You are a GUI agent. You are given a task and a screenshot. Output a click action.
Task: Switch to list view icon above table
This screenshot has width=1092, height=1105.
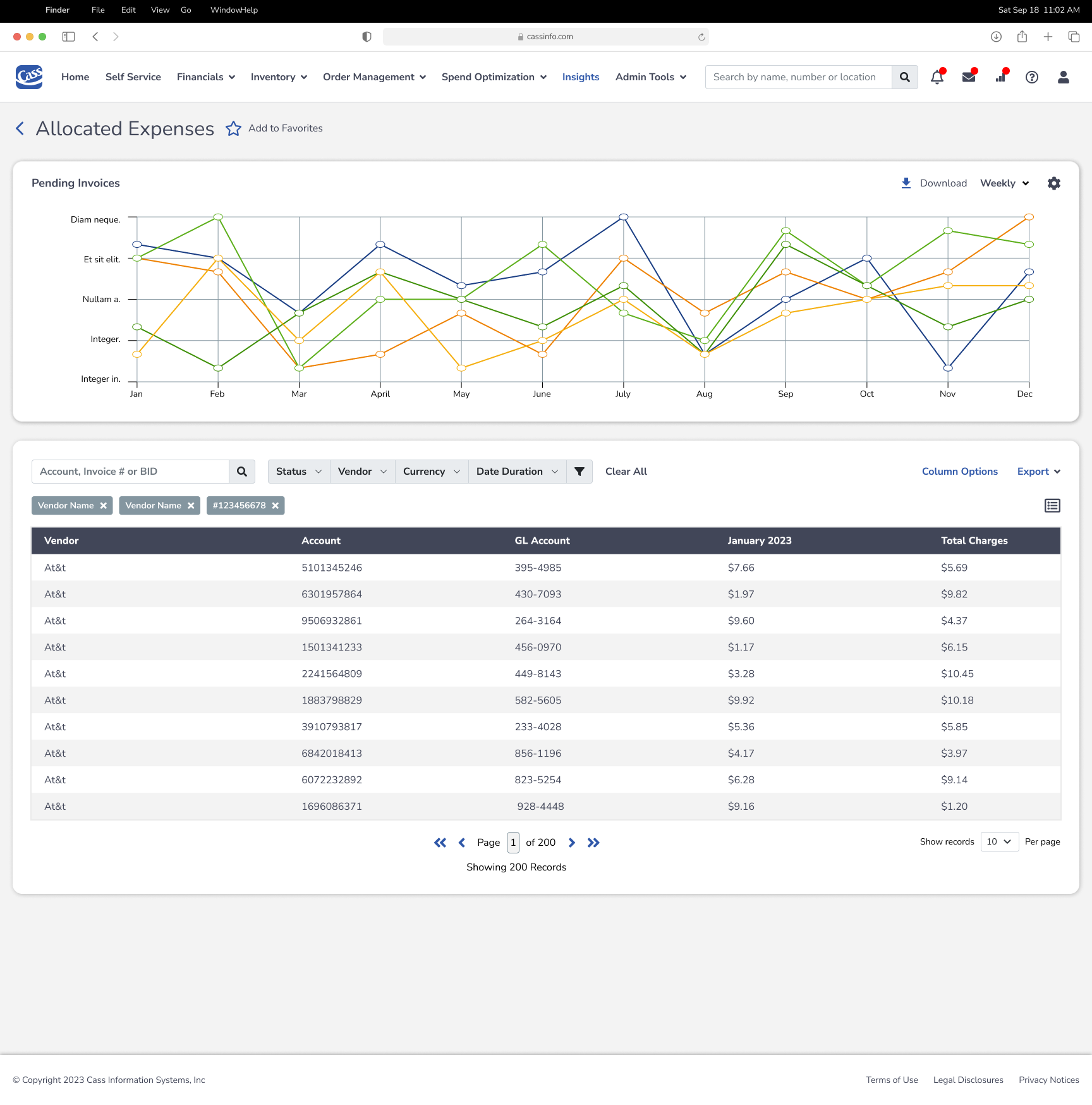click(1052, 506)
